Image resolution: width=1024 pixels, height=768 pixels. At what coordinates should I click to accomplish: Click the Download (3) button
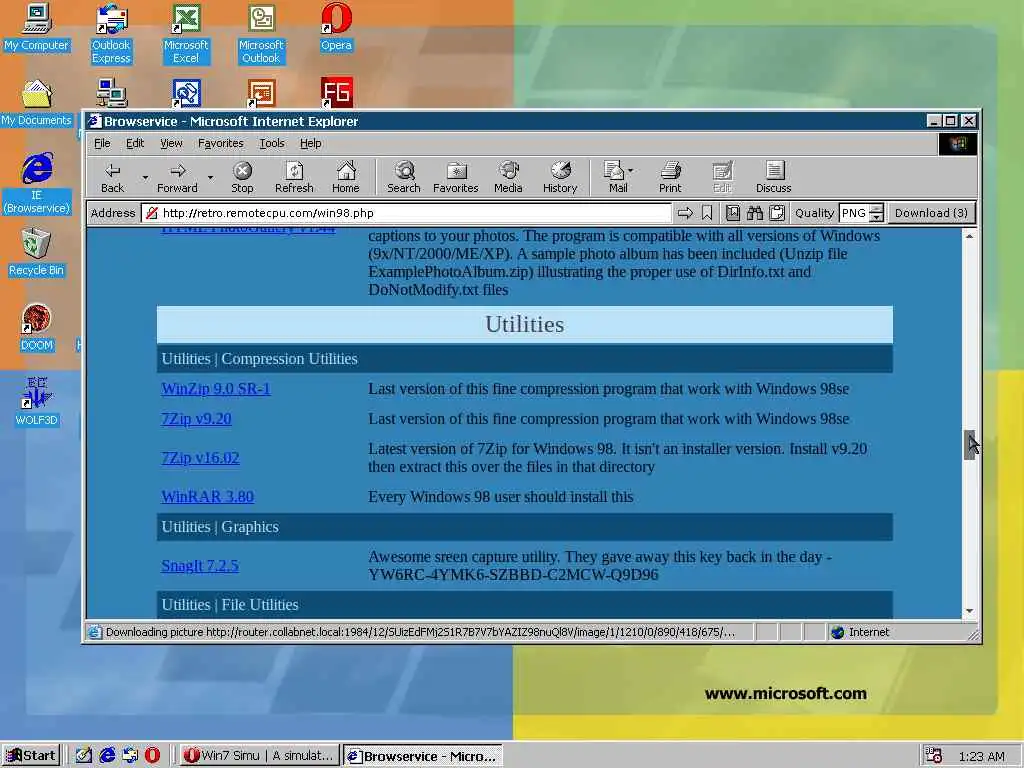[x=931, y=213]
